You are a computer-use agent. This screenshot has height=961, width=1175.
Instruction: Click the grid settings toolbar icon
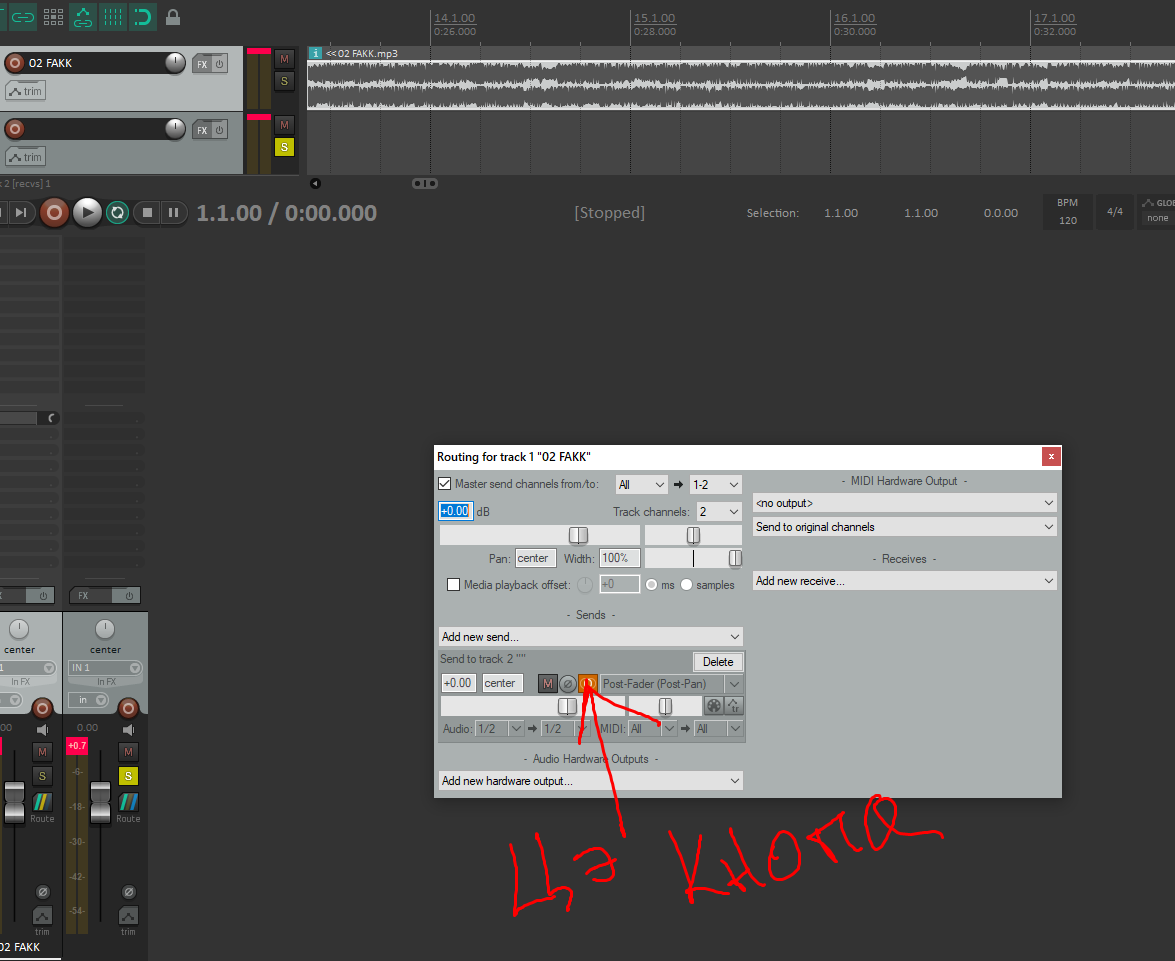(53, 16)
